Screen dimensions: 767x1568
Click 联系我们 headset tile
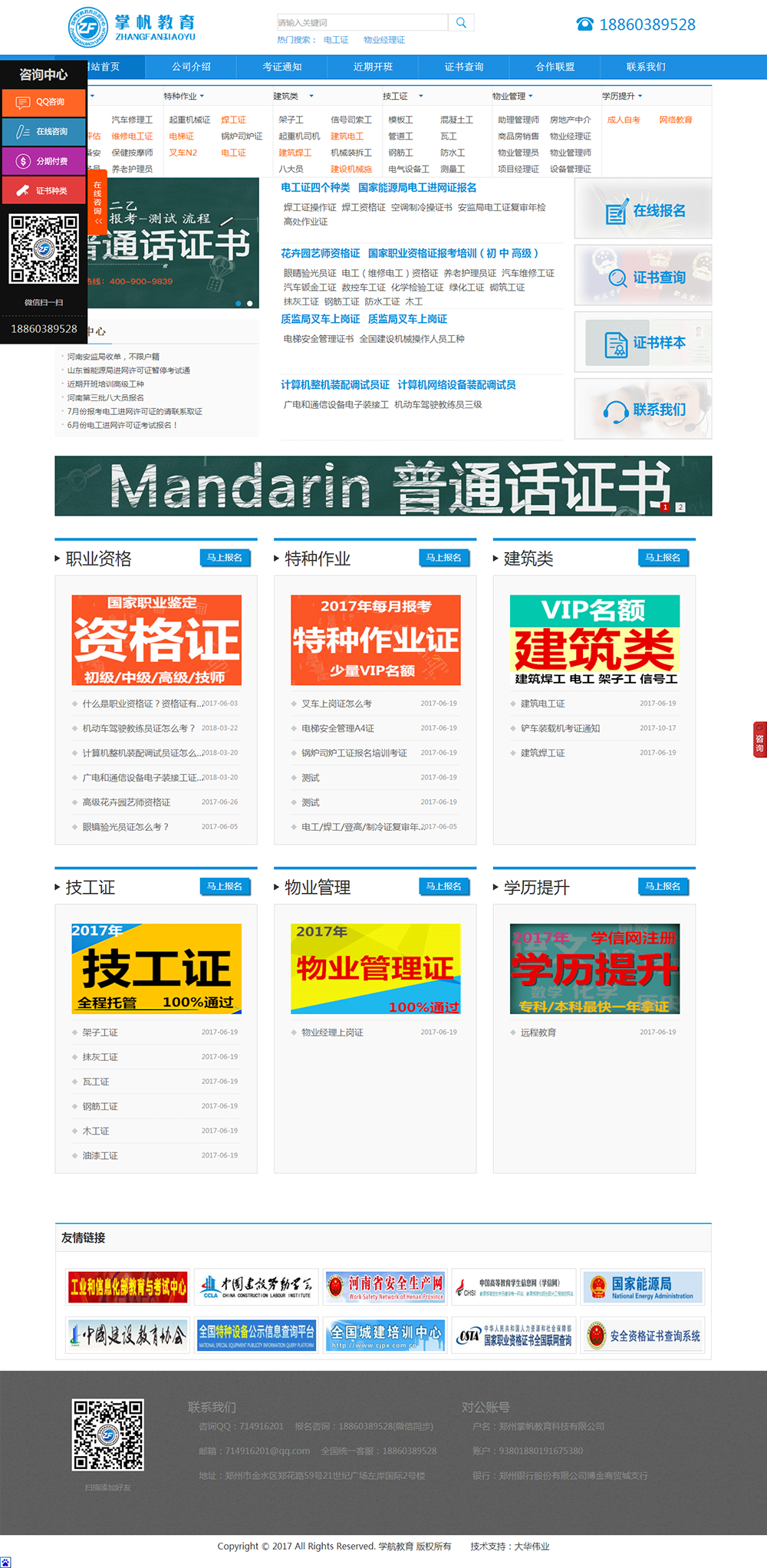pos(643,410)
